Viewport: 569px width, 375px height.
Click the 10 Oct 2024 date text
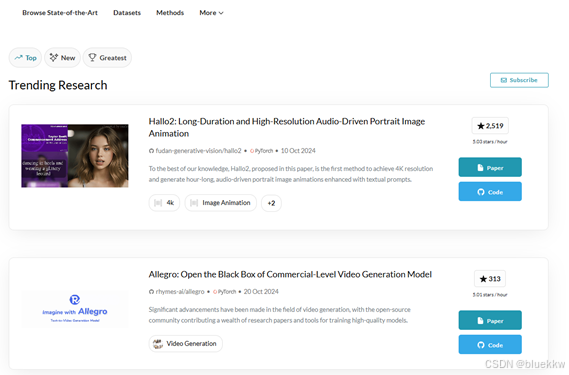point(298,151)
